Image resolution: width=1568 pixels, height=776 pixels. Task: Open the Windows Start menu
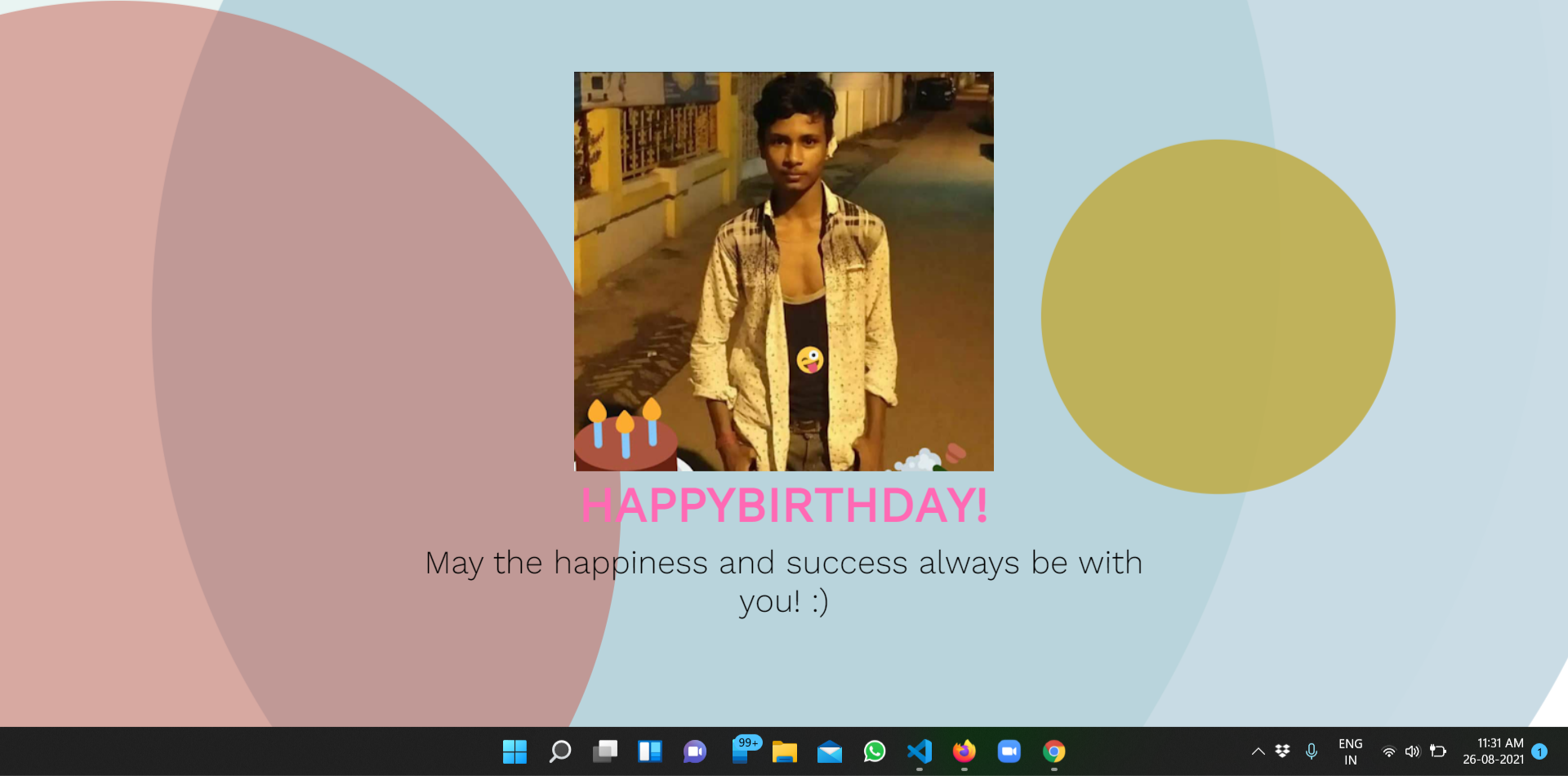(x=514, y=751)
